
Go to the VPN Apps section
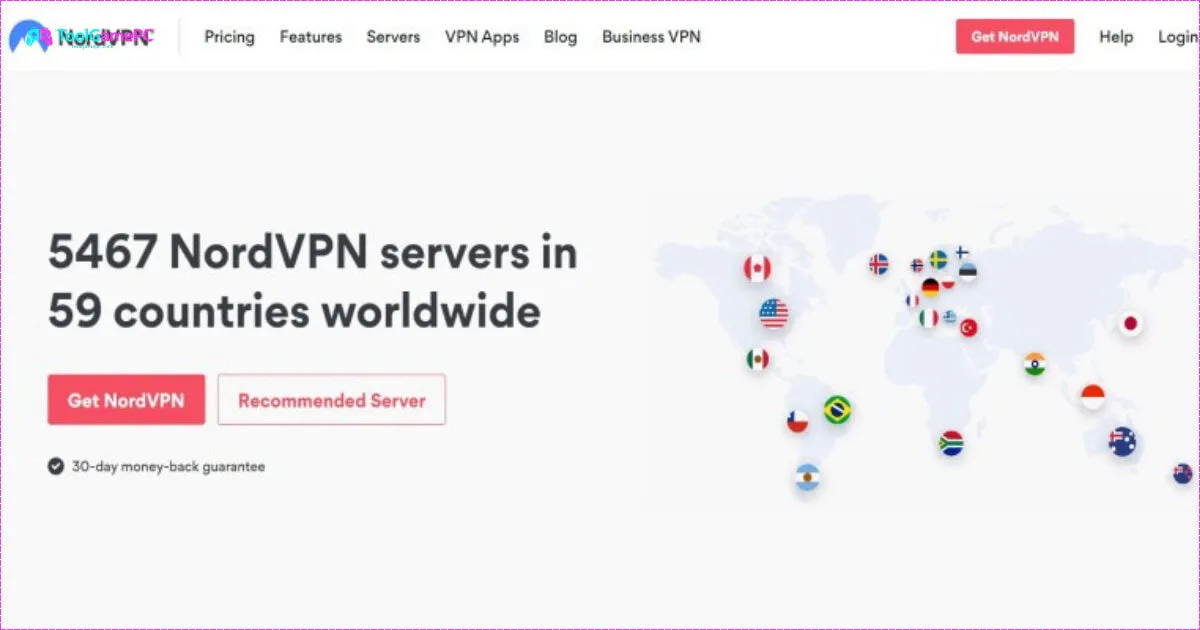[482, 37]
